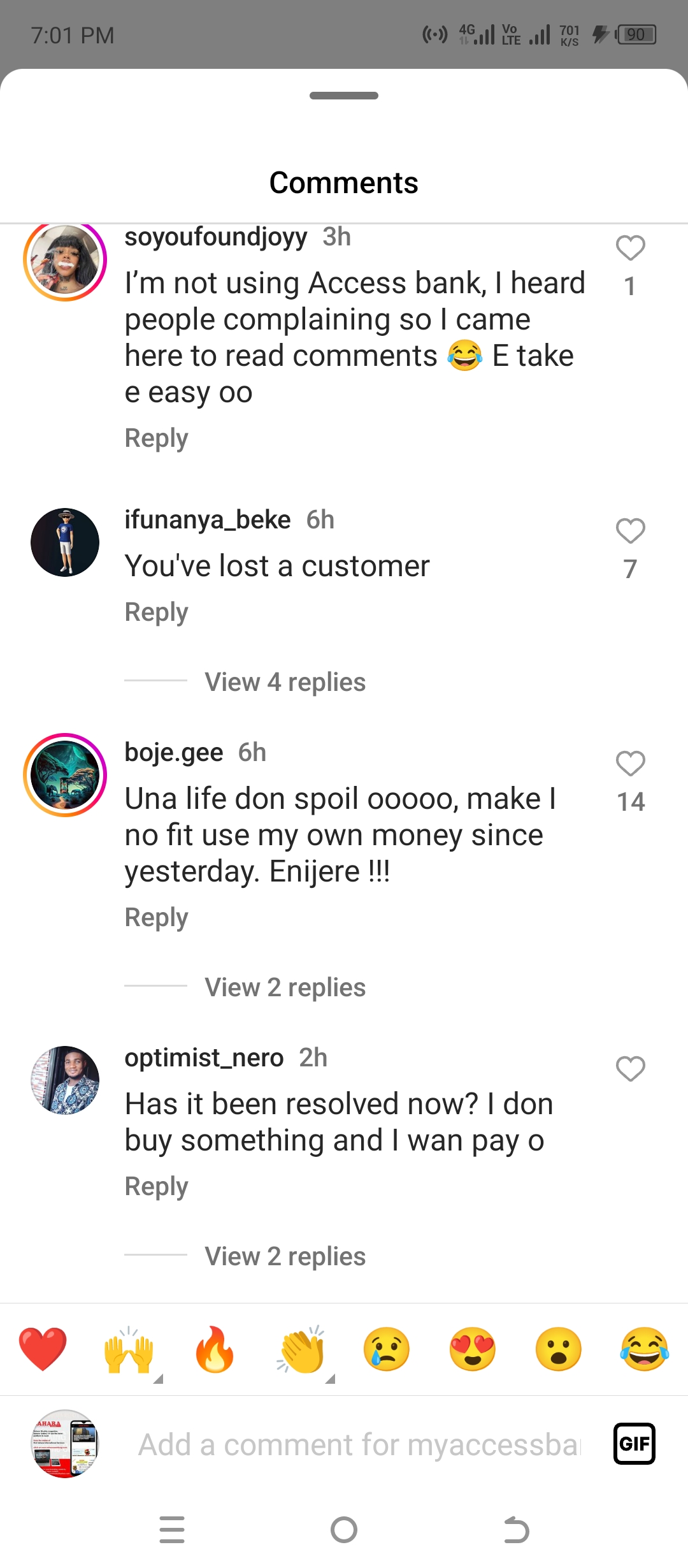Viewport: 688px width, 1568px height.
Task: Like boje.gee's comment
Action: pyautogui.click(x=631, y=764)
